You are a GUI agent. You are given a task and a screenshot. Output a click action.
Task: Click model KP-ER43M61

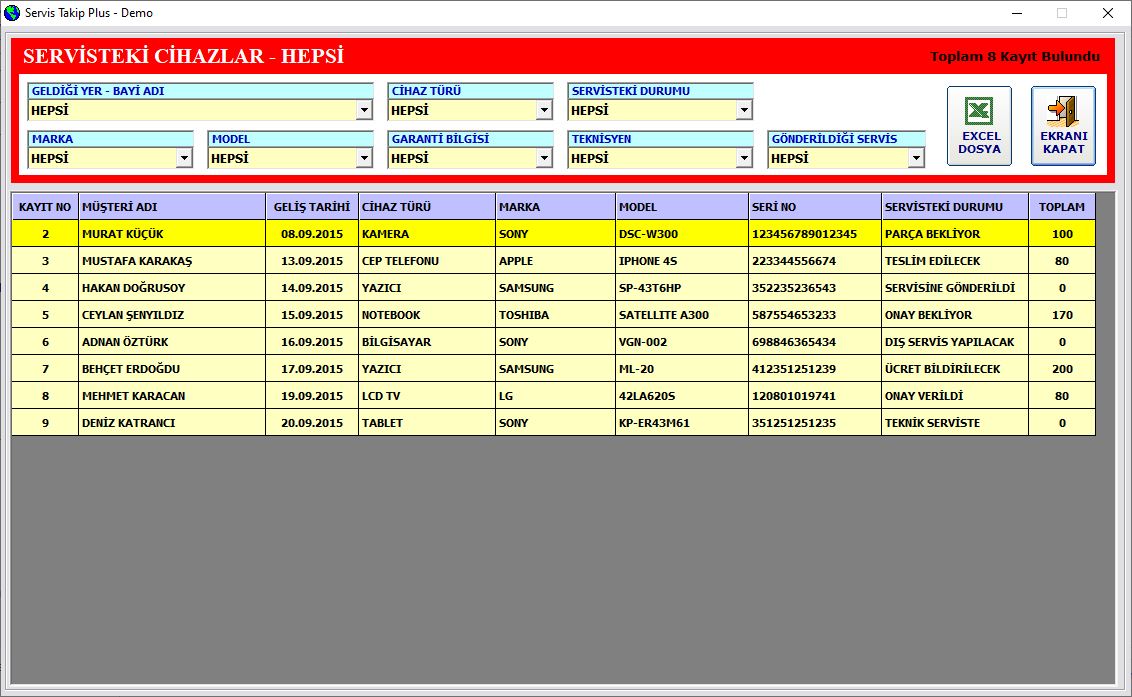tap(682, 423)
